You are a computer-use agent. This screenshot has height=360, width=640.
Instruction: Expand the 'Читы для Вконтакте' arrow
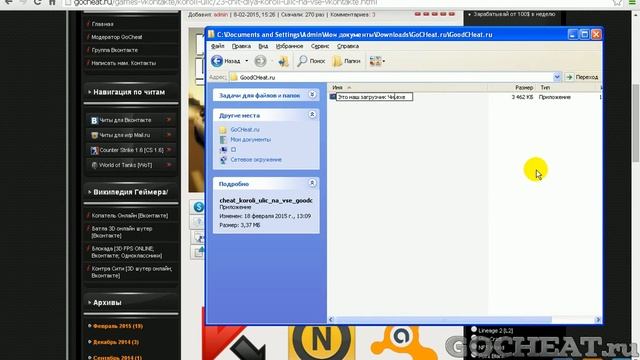pos(169,120)
